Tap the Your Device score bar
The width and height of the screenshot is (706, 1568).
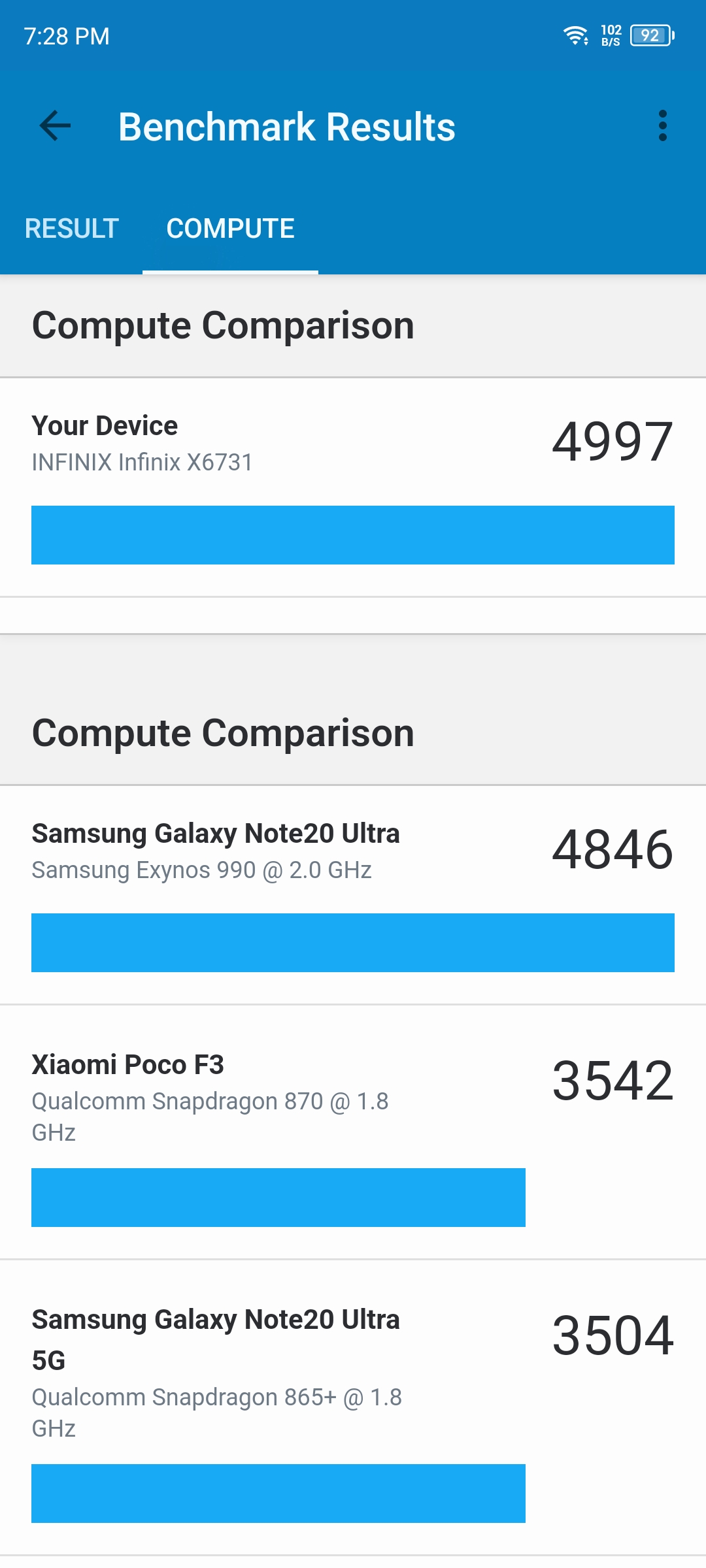point(353,535)
